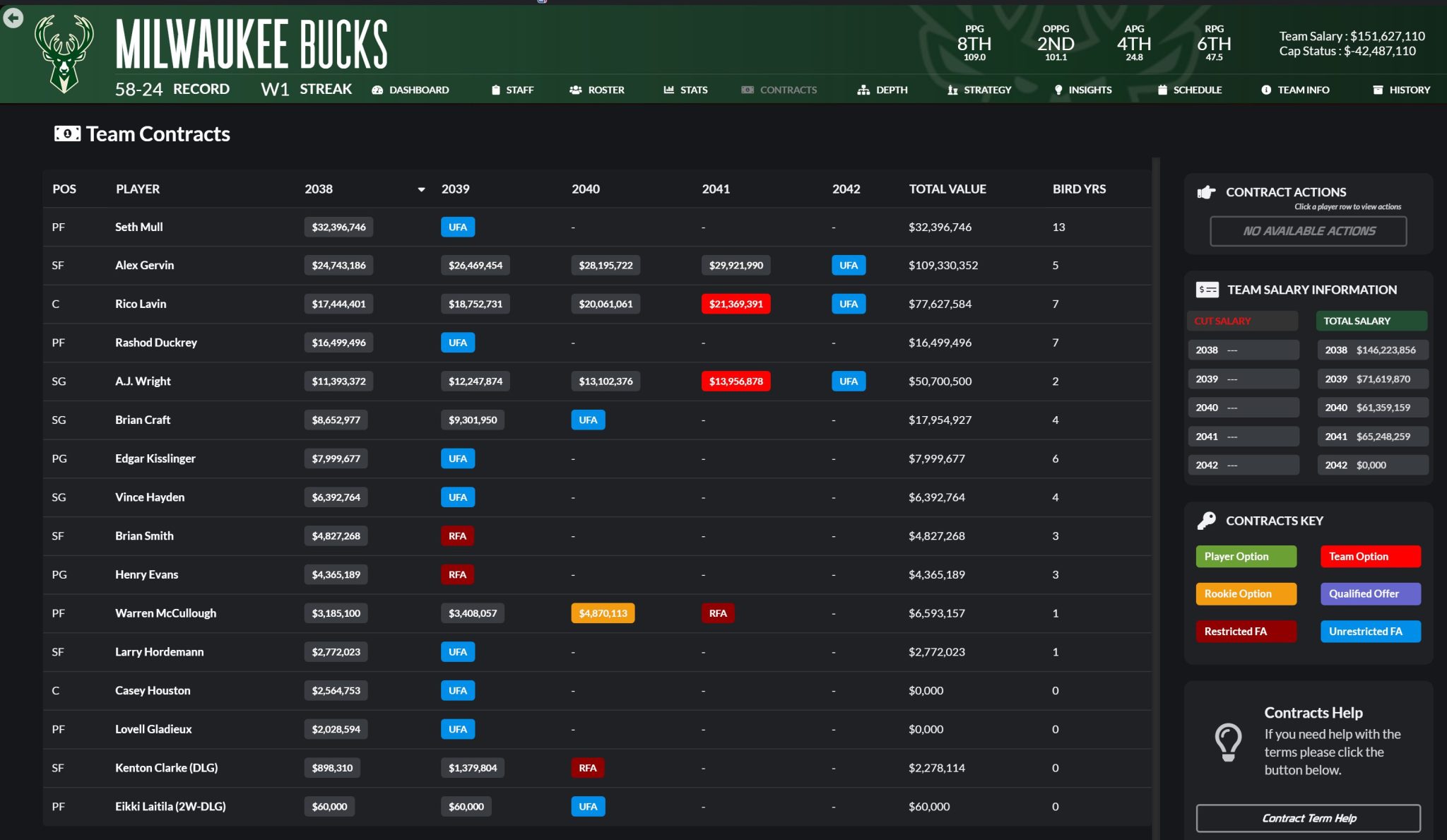This screenshot has width=1447, height=840.
Task: Click the Stats bar chart icon
Action: (668, 90)
